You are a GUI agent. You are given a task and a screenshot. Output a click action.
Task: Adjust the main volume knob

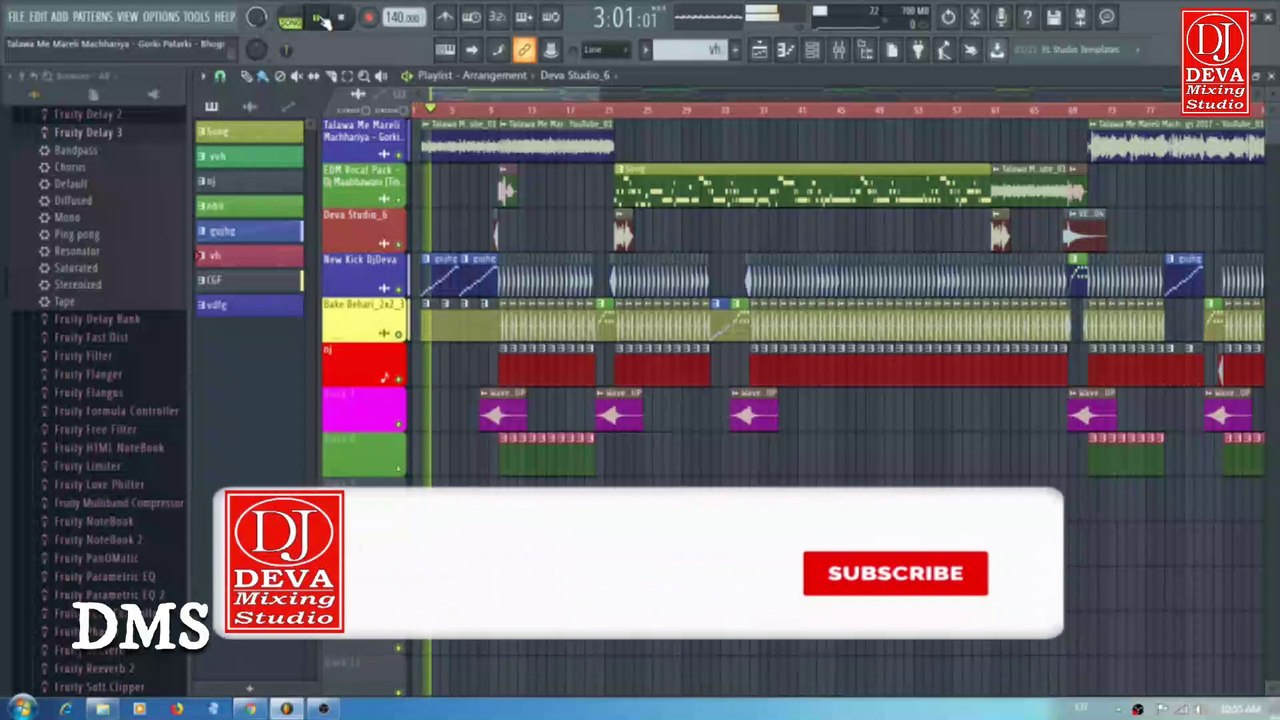pos(257,17)
